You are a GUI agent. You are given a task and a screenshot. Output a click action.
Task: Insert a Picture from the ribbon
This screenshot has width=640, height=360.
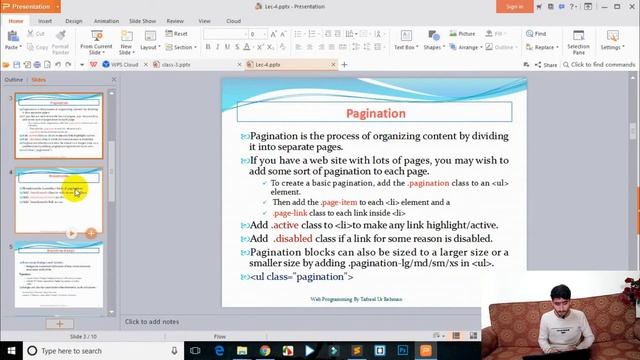click(462, 33)
